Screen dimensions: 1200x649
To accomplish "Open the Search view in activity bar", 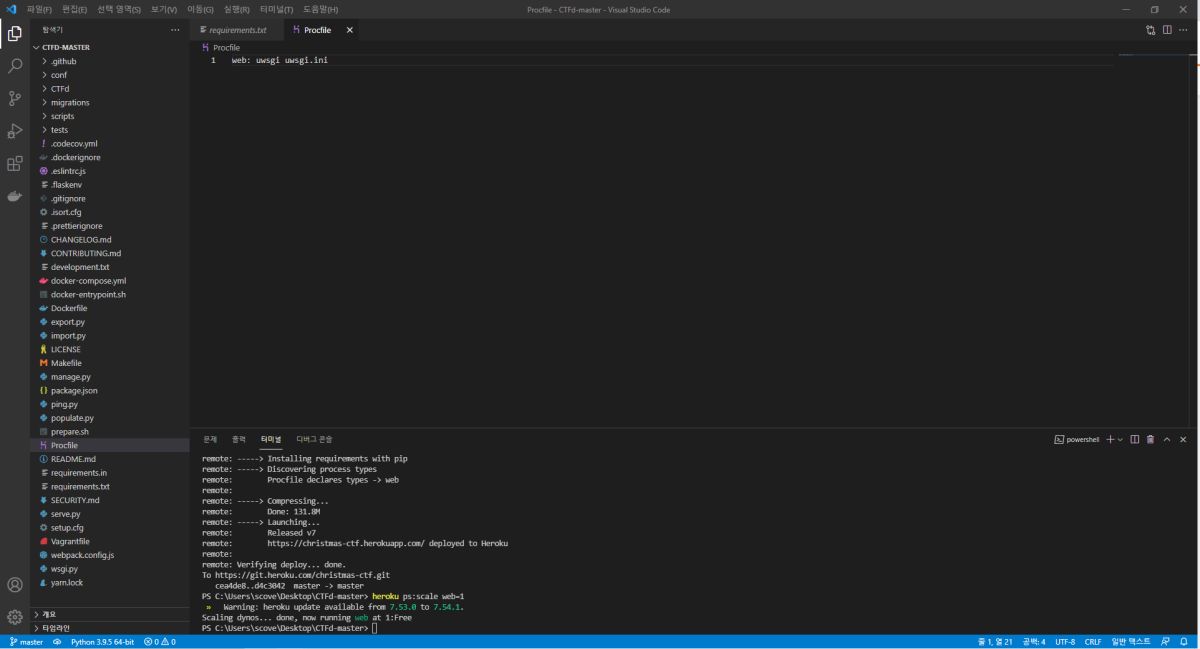I will [15, 66].
